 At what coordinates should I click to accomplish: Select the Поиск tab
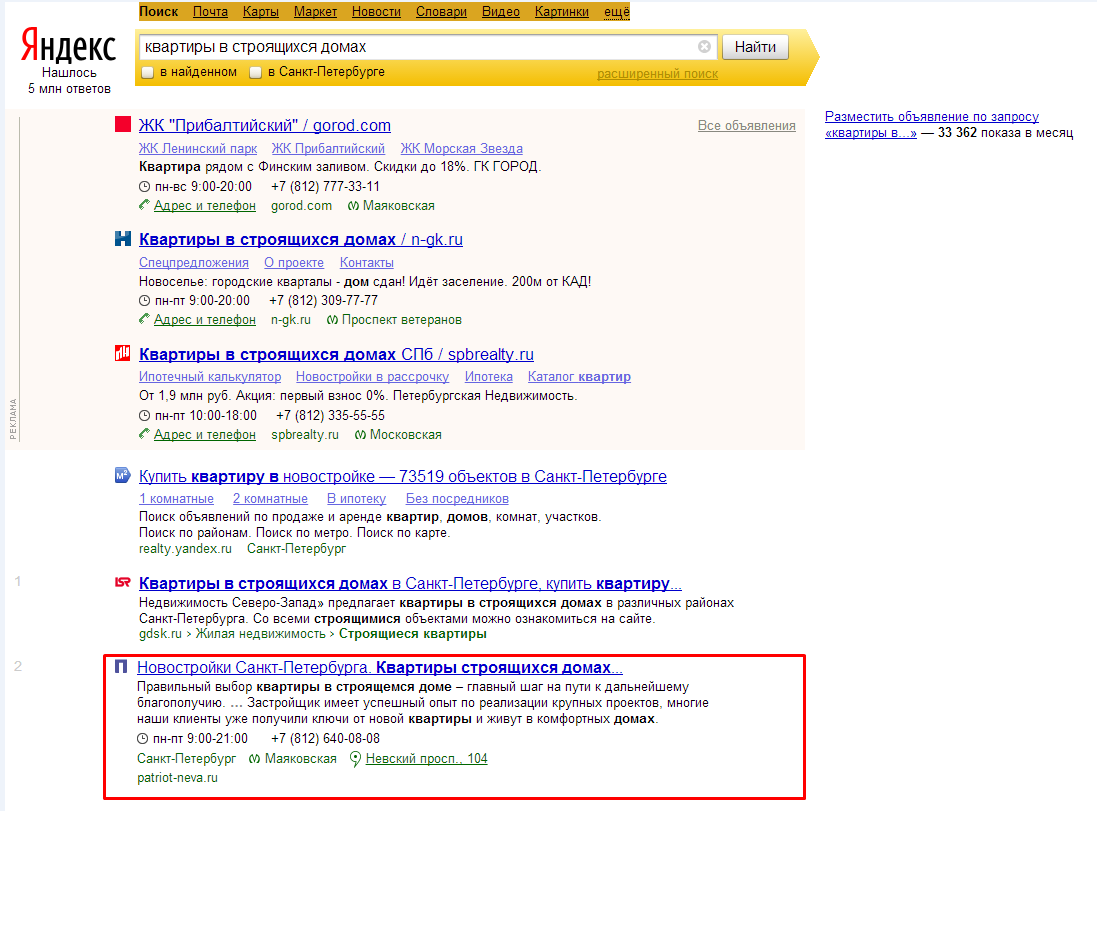tap(158, 12)
